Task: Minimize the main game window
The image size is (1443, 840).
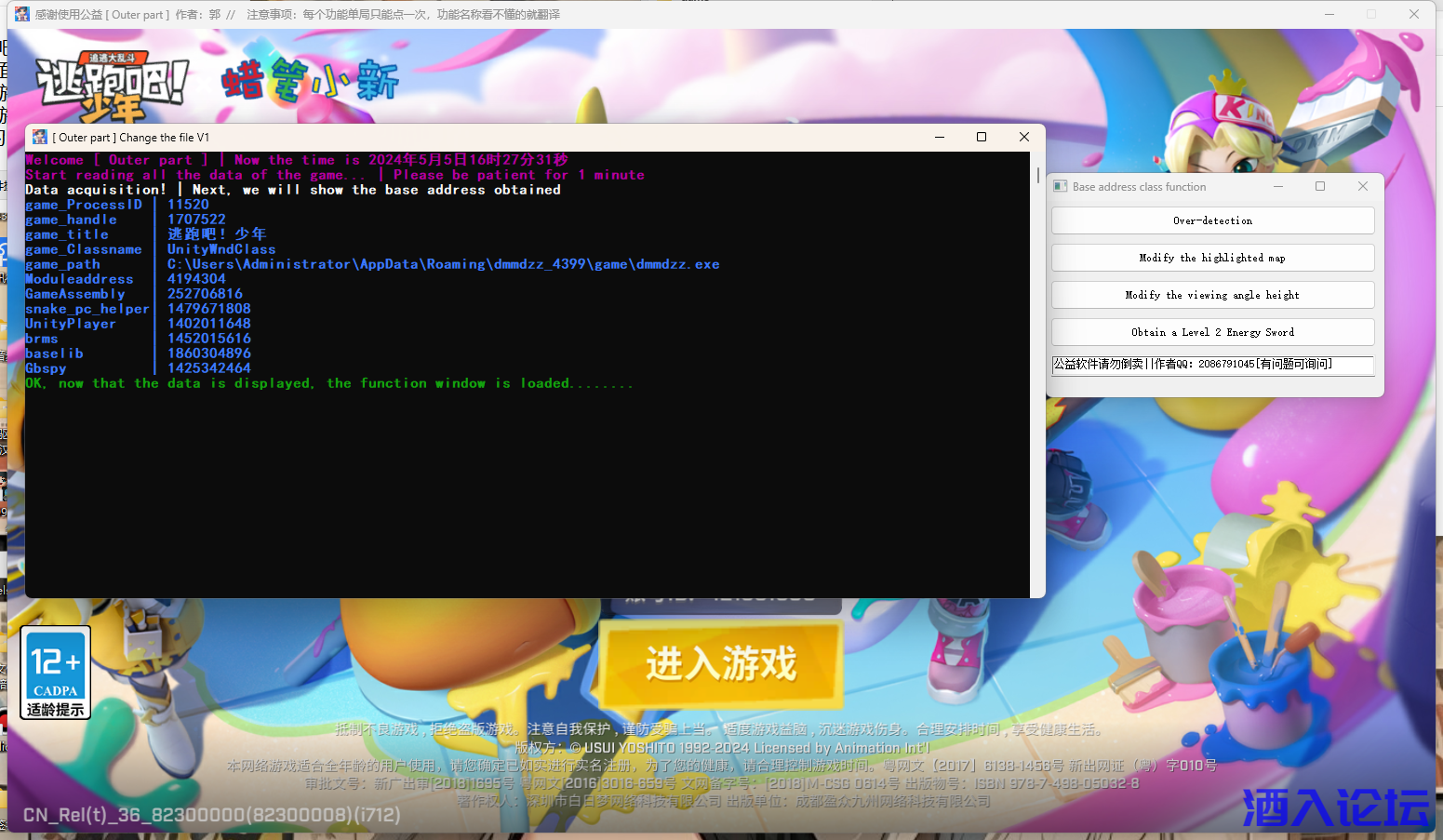Action: pyautogui.click(x=1329, y=14)
